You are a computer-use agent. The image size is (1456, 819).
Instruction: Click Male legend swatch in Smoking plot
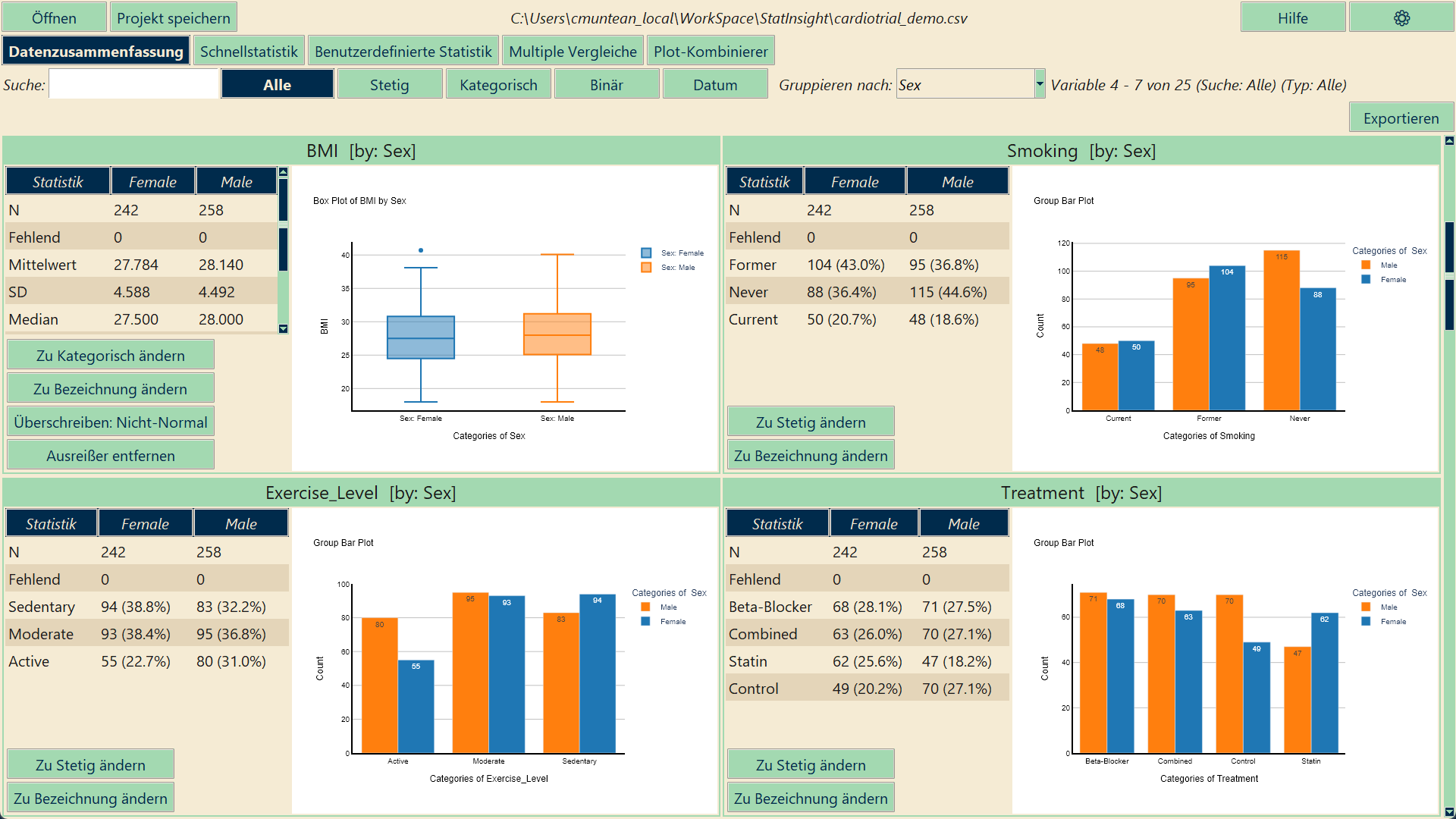[x=1366, y=265]
